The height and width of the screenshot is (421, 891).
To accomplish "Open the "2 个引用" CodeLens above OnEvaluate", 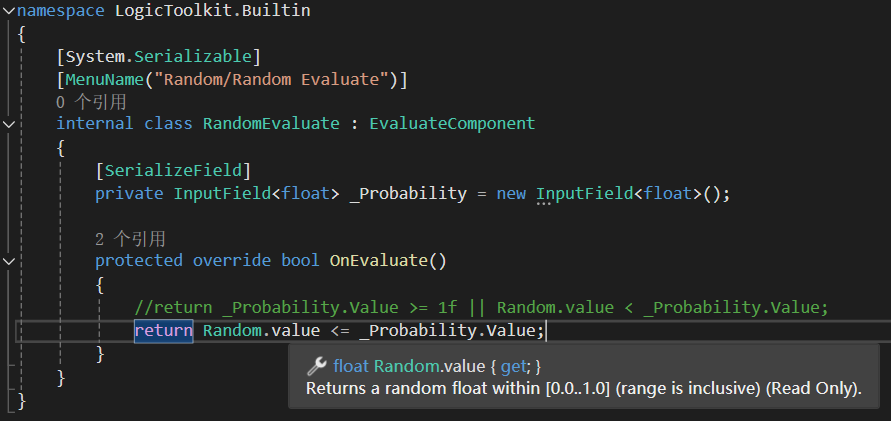I will [130, 239].
